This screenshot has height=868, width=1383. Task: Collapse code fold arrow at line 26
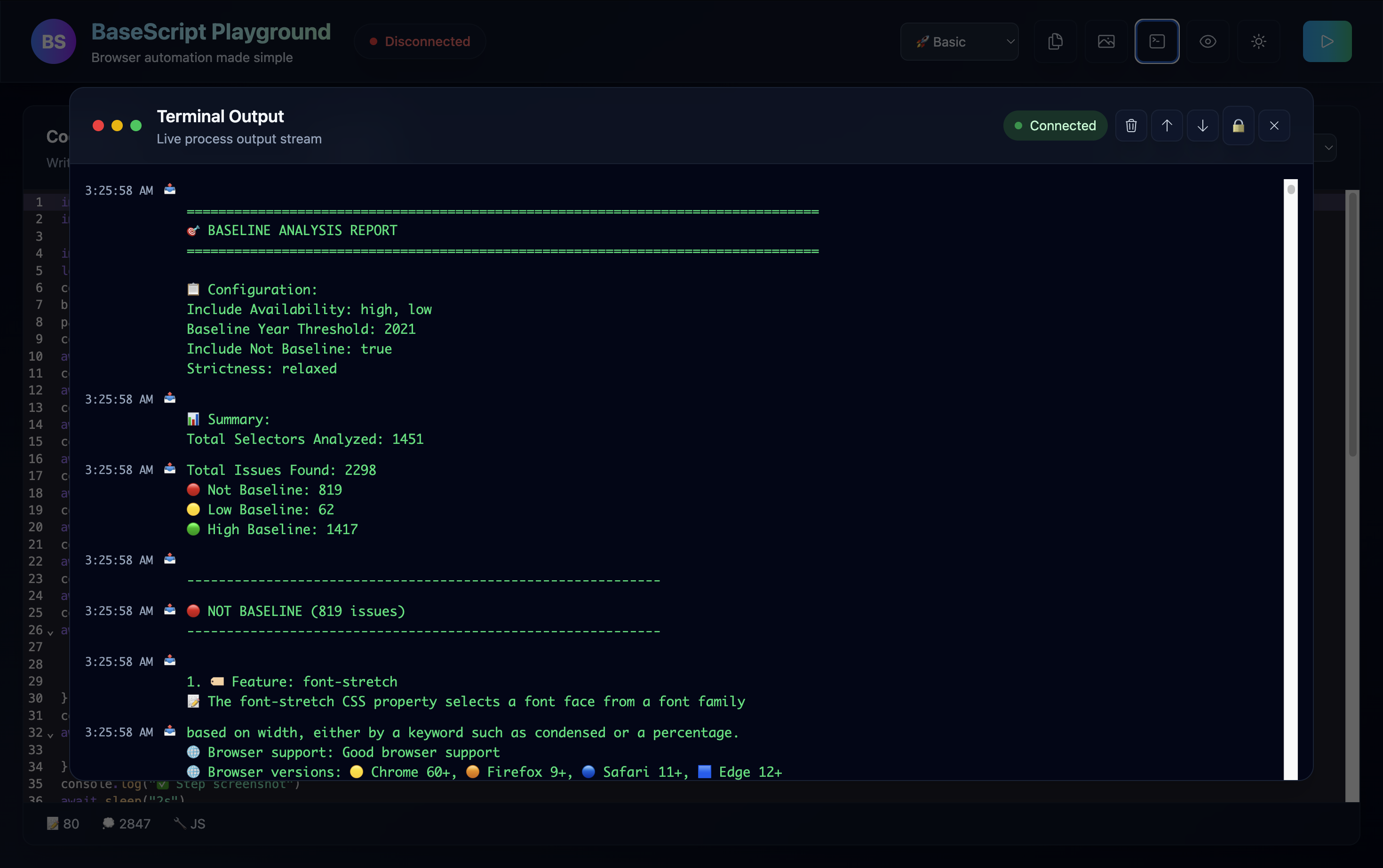pos(50,632)
